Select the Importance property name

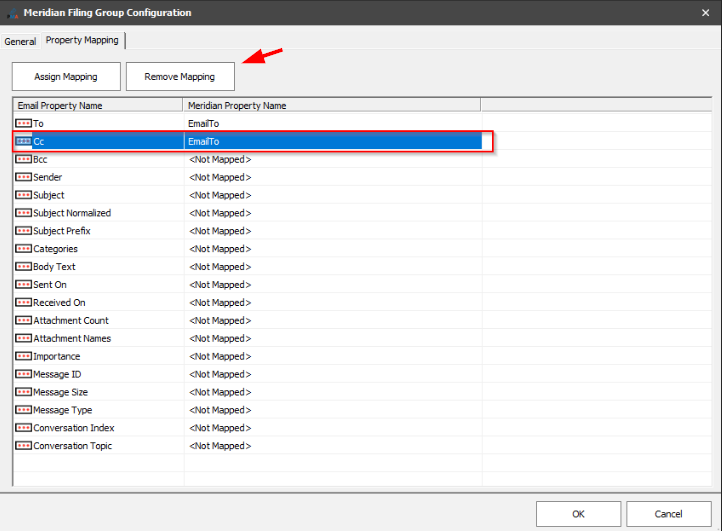tap(57, 356)
